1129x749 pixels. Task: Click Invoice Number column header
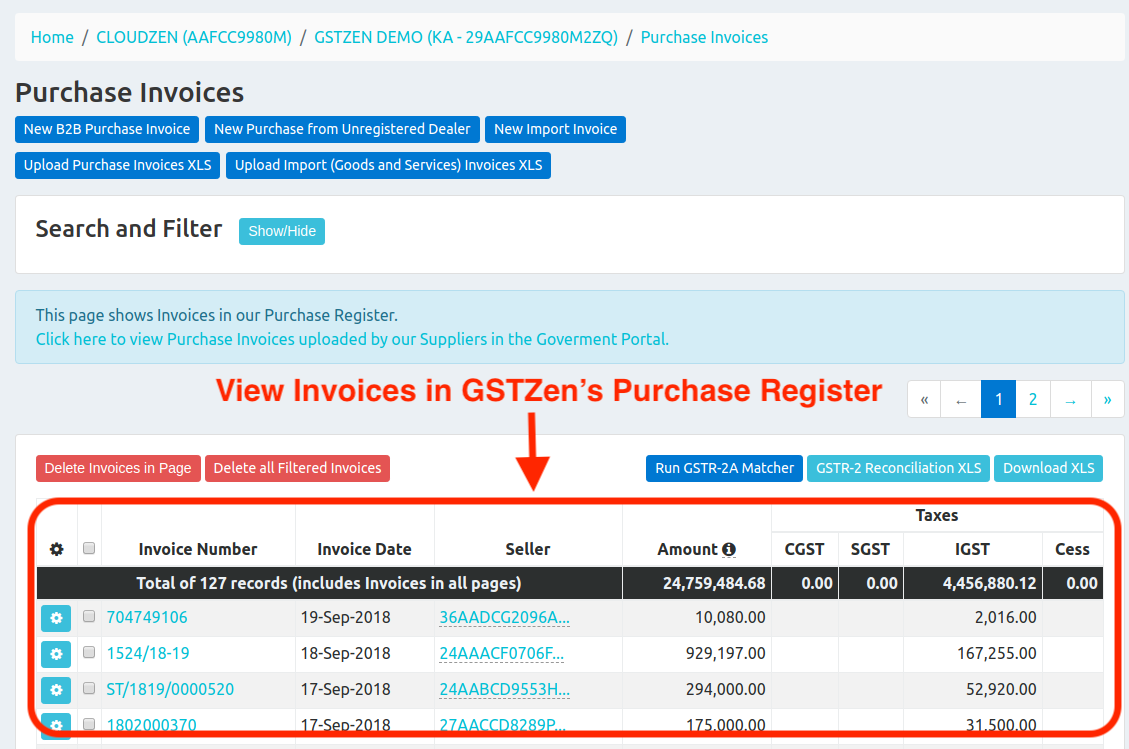click(198, 550)
